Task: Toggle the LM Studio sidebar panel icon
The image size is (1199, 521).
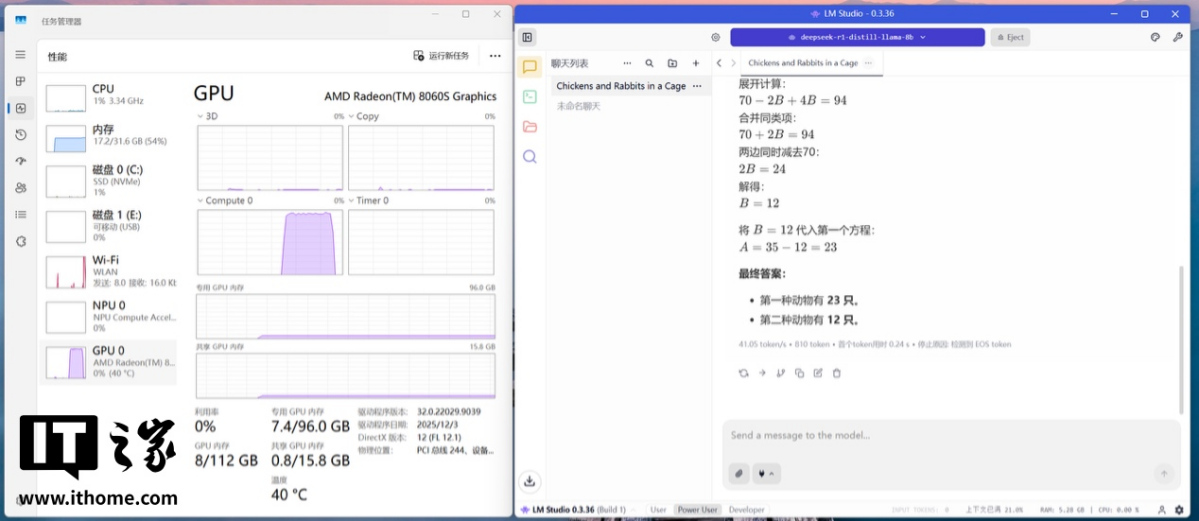Action: 528,37
